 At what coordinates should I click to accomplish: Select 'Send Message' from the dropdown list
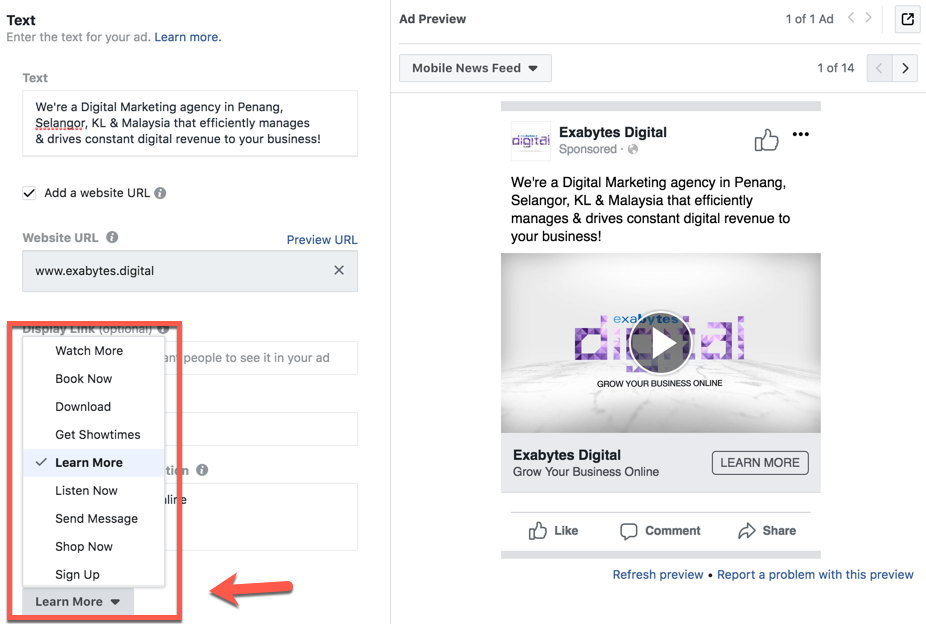tap(93, 518)
